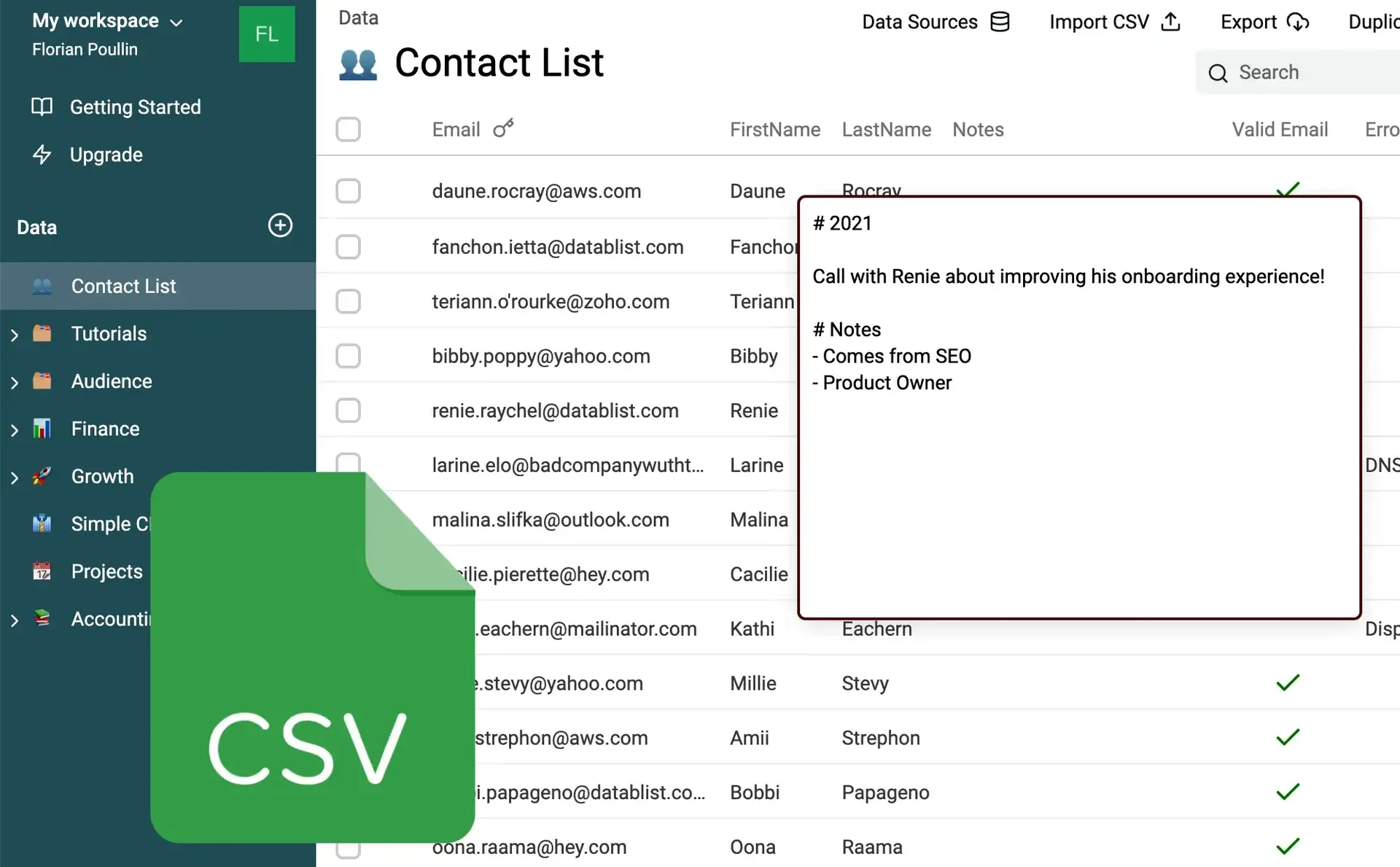Click the Import CSV upload icon
This screenshot has width=1400, height=867.
point(1171,23)
